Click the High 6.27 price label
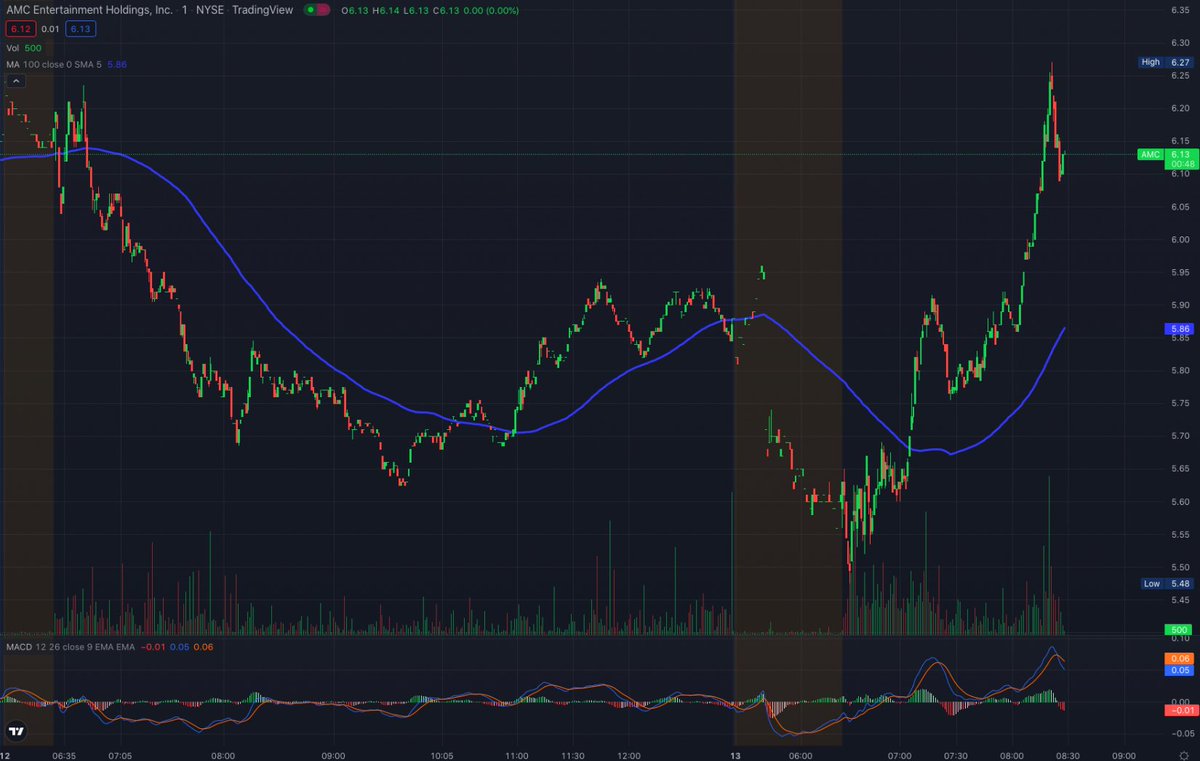The image size is (1200, 761). pos(1166,62)
